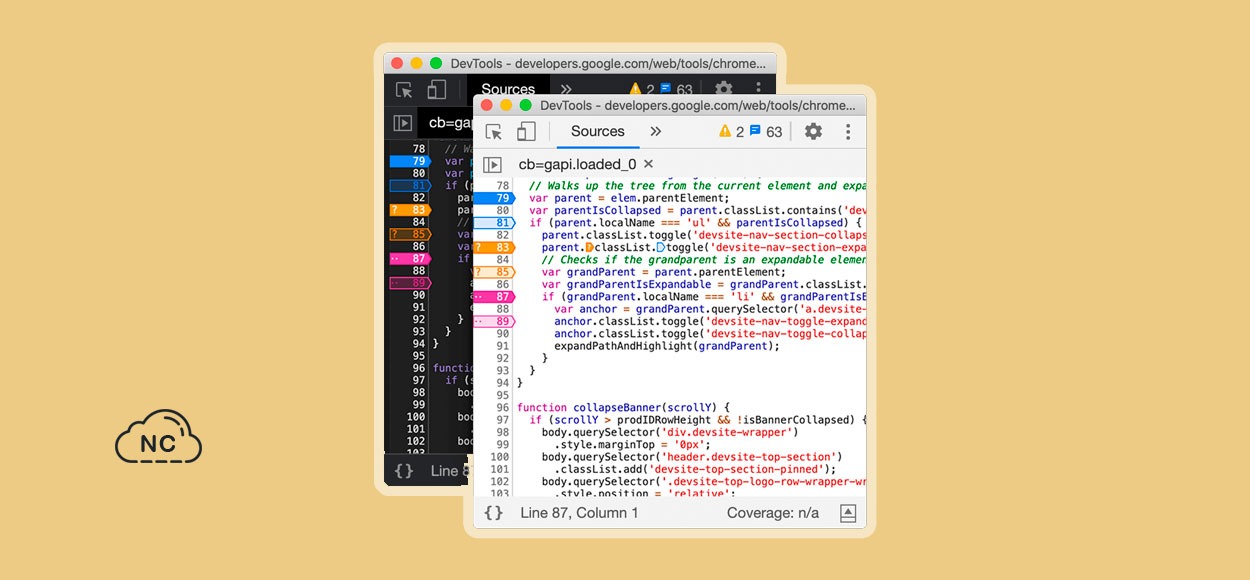
Task: Close the cb=gapi.loaded_0 file tab
Action: coord(648,164)
